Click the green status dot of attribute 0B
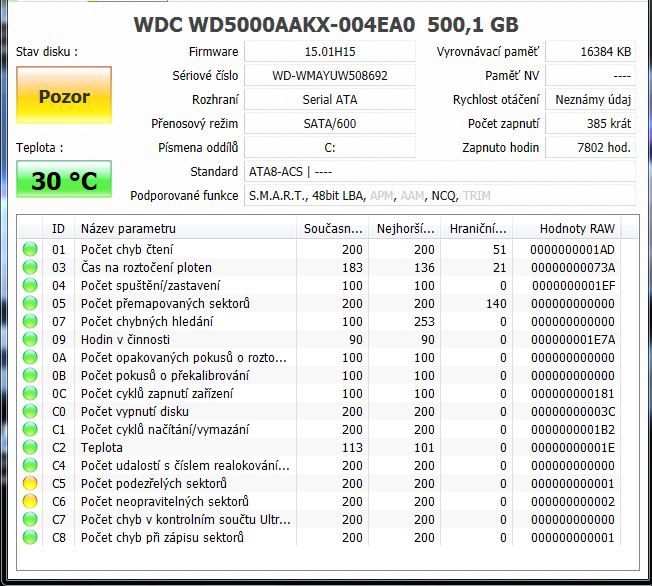652x586 pixels. point(30,375)
